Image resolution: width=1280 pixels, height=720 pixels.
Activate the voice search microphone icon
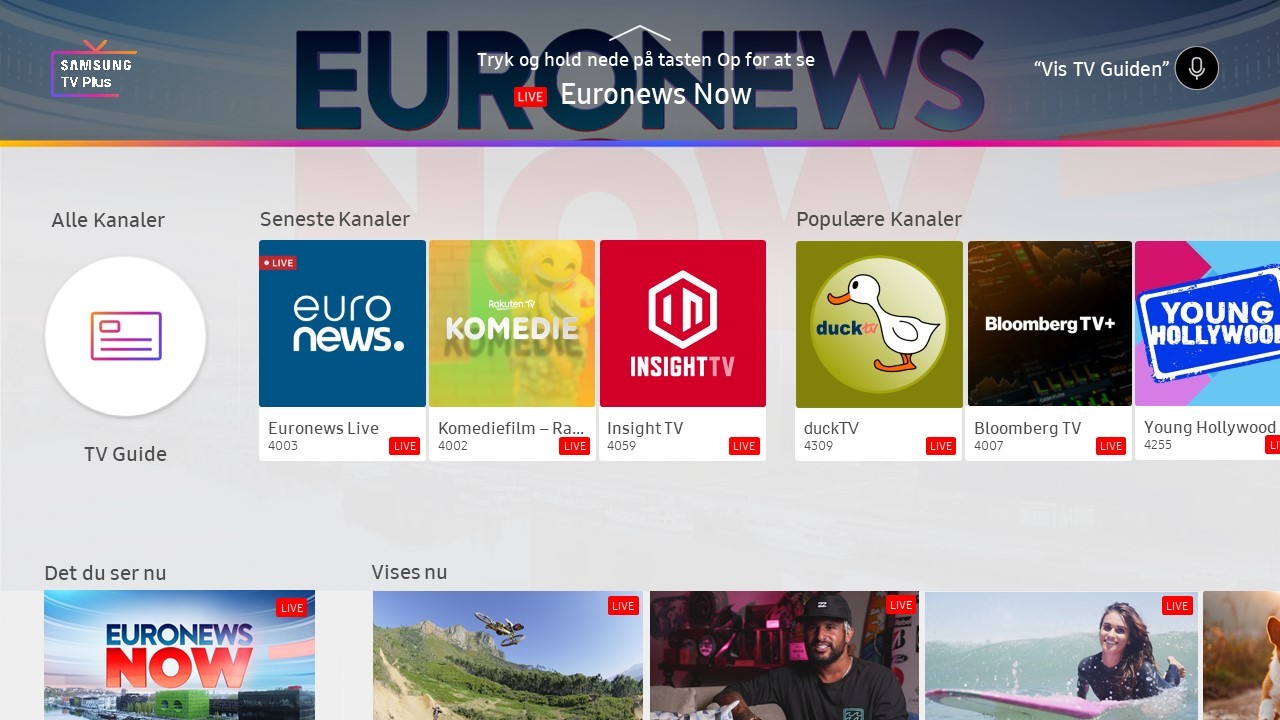1196,68
